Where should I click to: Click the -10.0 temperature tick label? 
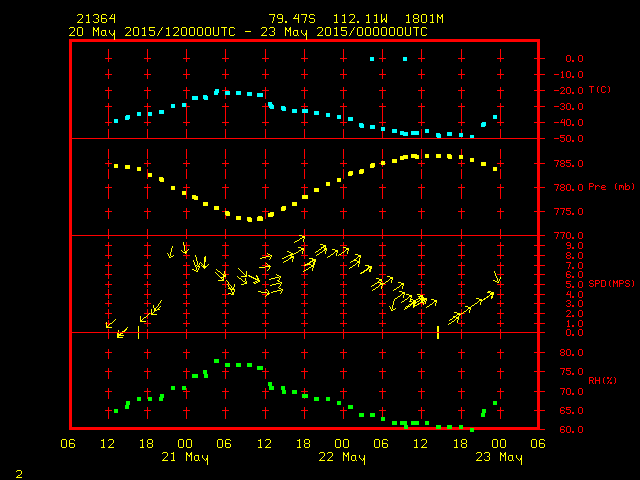click(569, 75)
